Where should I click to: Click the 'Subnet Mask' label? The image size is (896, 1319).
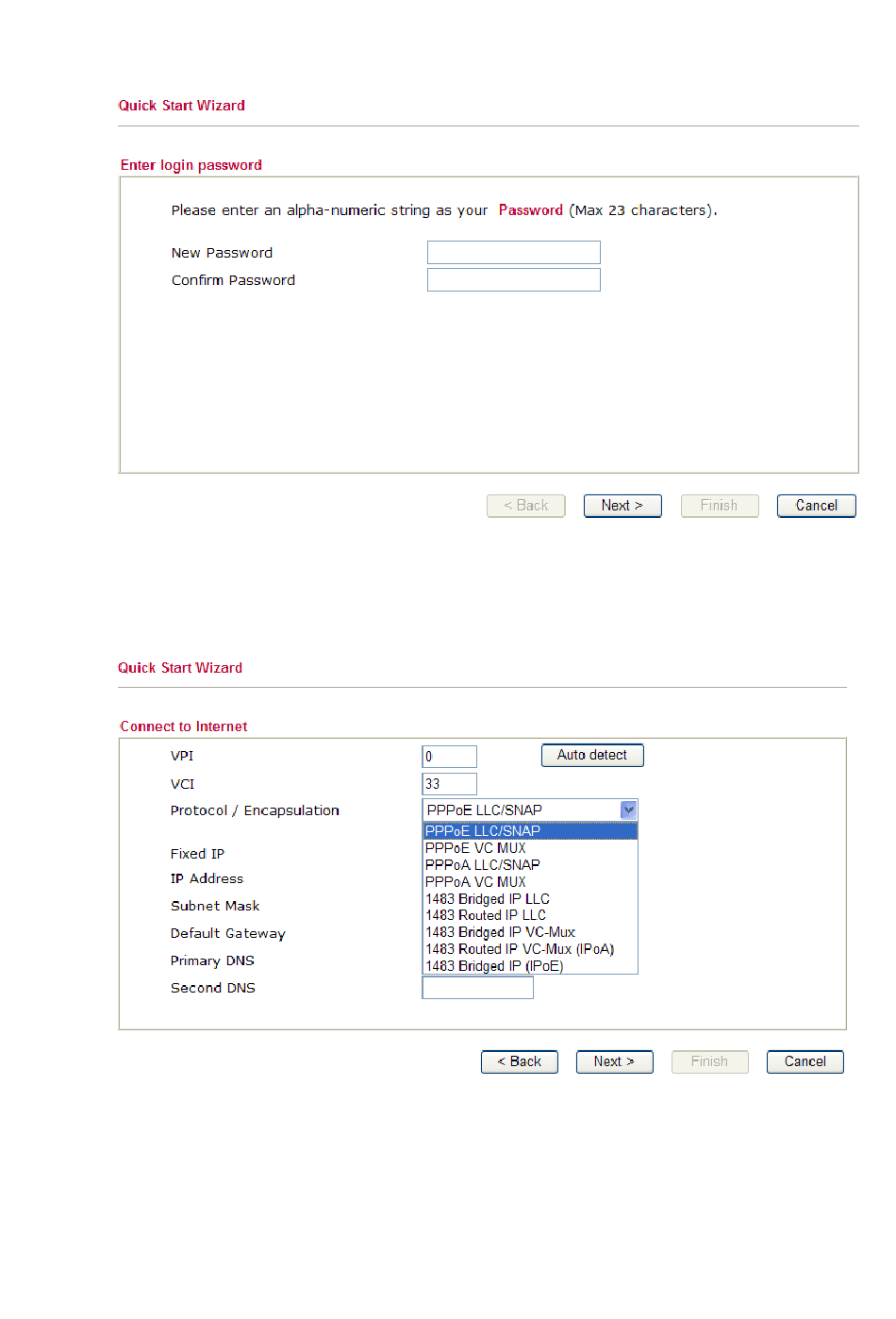pos(215,906)
